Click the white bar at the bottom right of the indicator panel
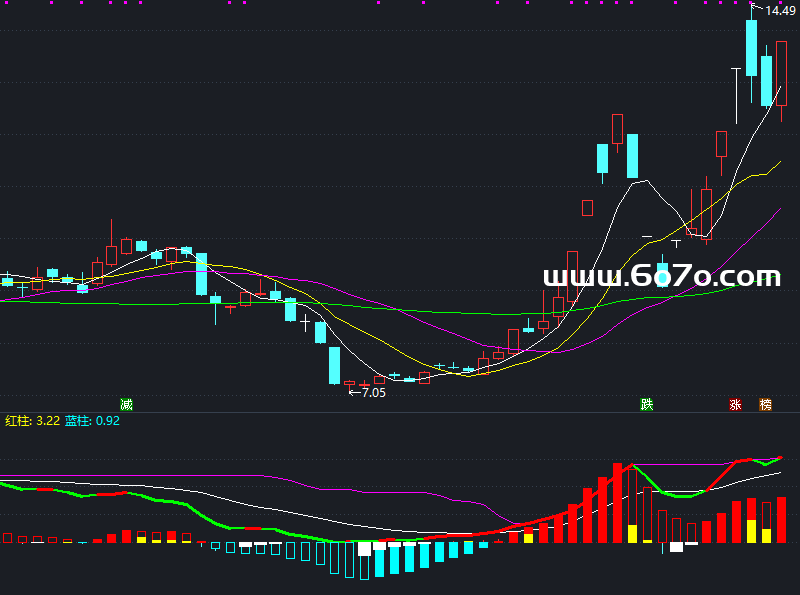This screenshot has height=595, width=800. [x=676, y=547]
